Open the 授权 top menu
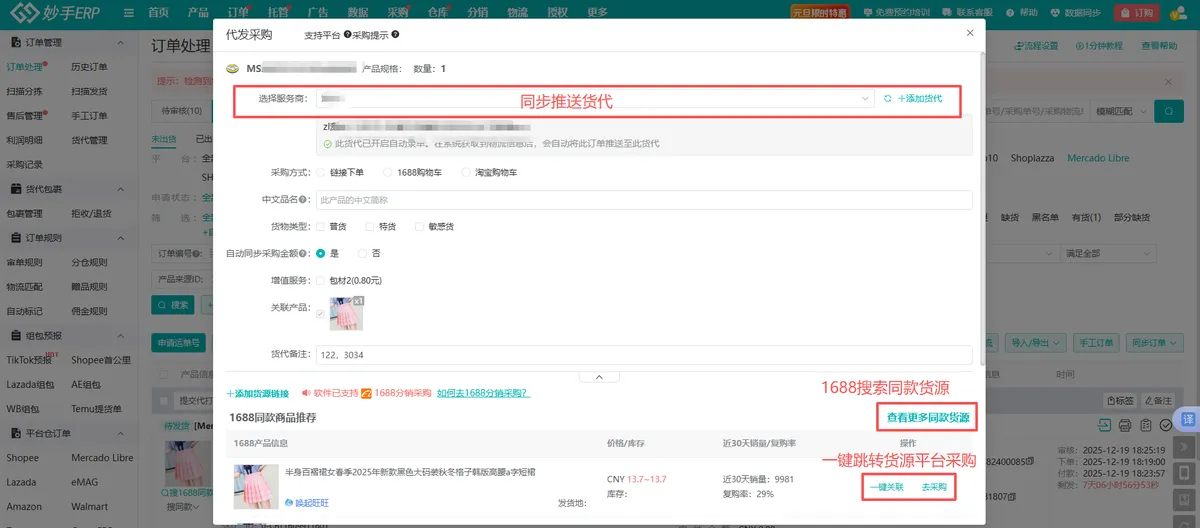This screenshot has width=1200, height=528. click(558, 13)
